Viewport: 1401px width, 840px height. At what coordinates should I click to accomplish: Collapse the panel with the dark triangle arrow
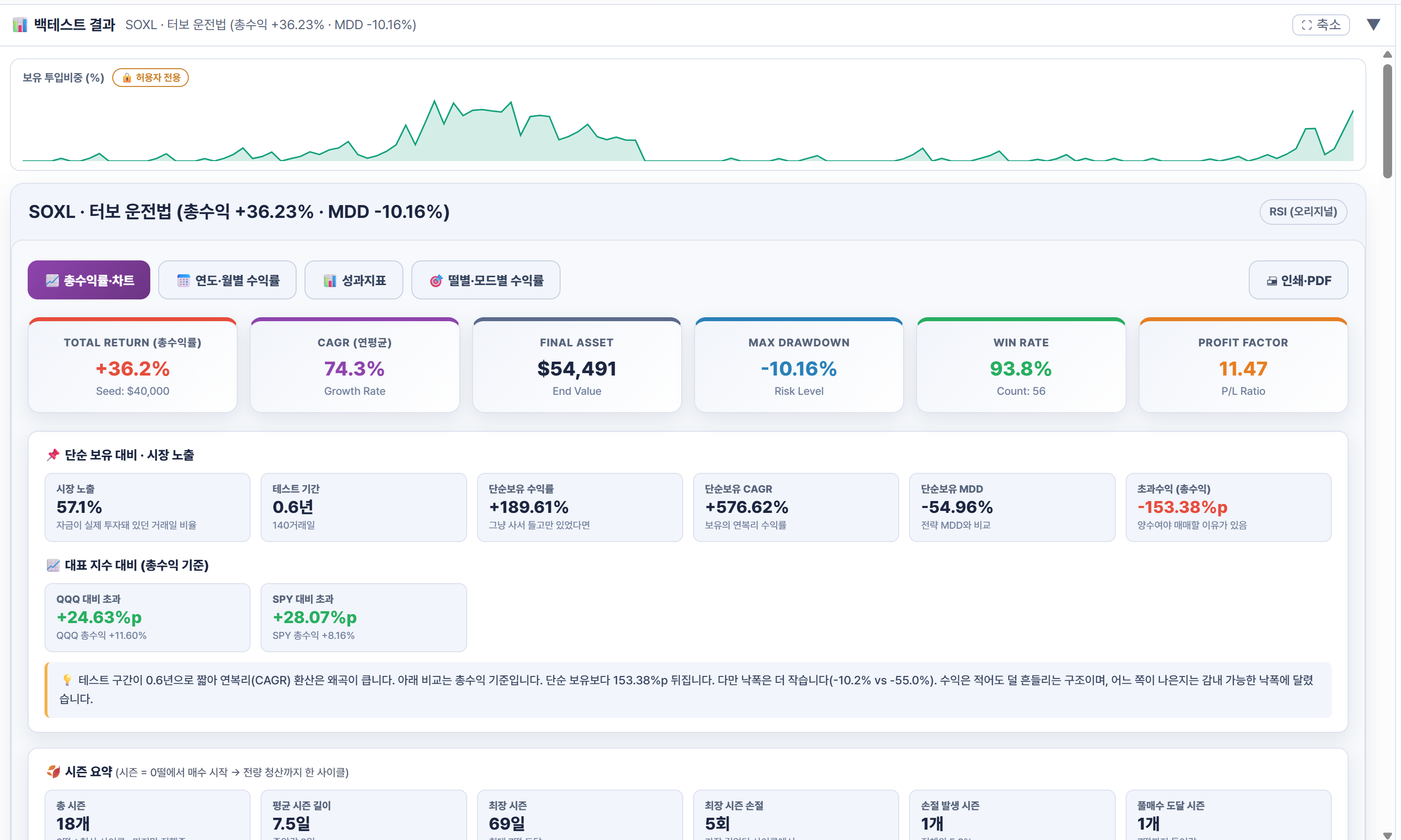(x=1373, y=24)
